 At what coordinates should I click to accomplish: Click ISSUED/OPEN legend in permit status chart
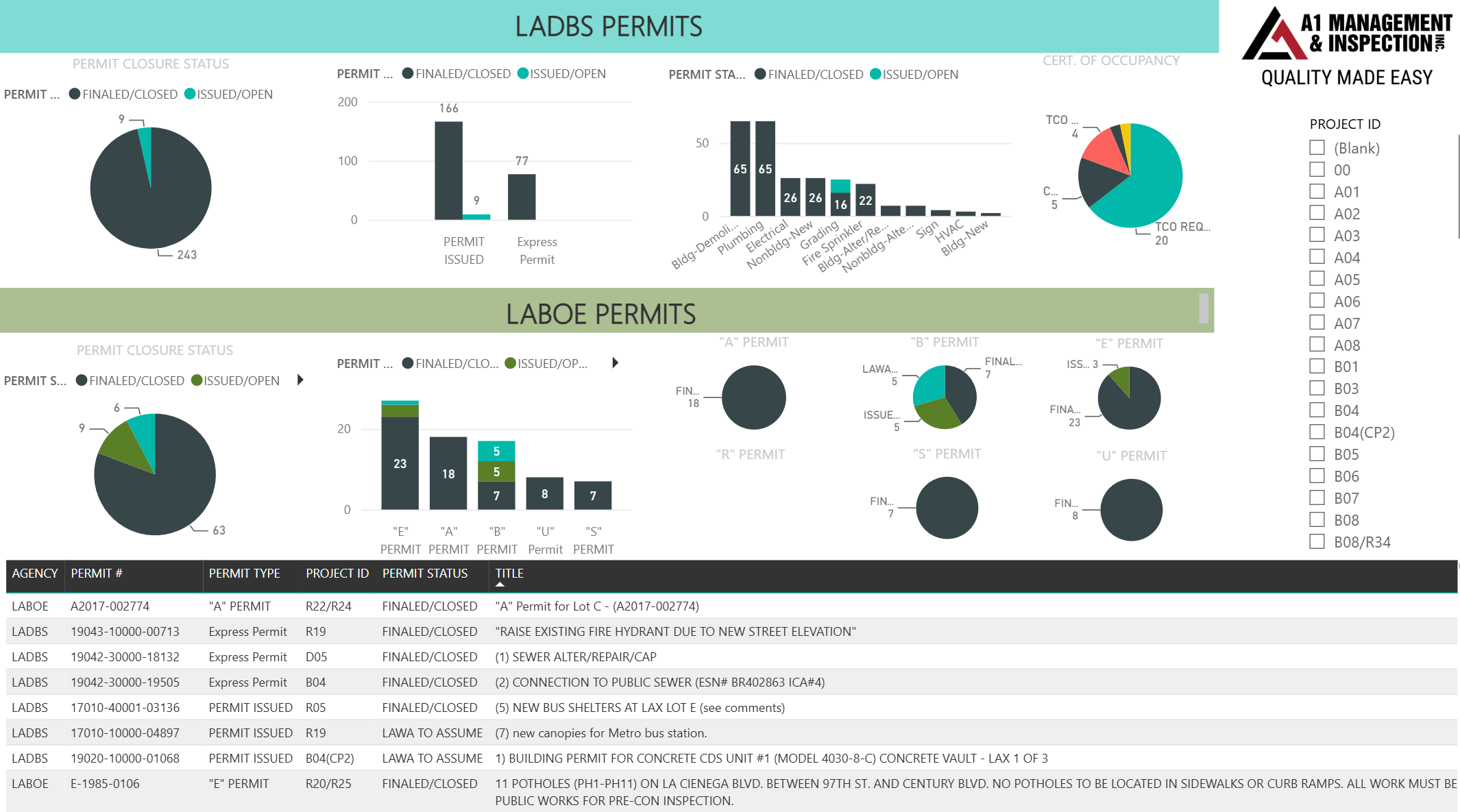(914, 74)
